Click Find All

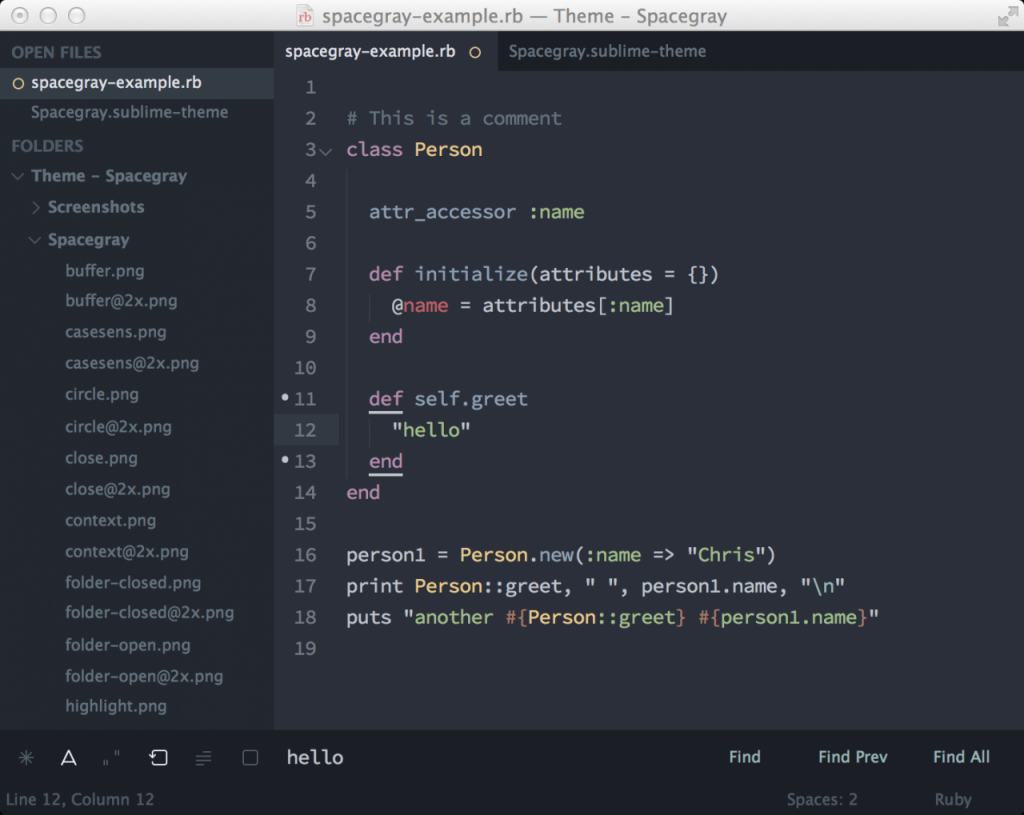click(x=961, y=757)
